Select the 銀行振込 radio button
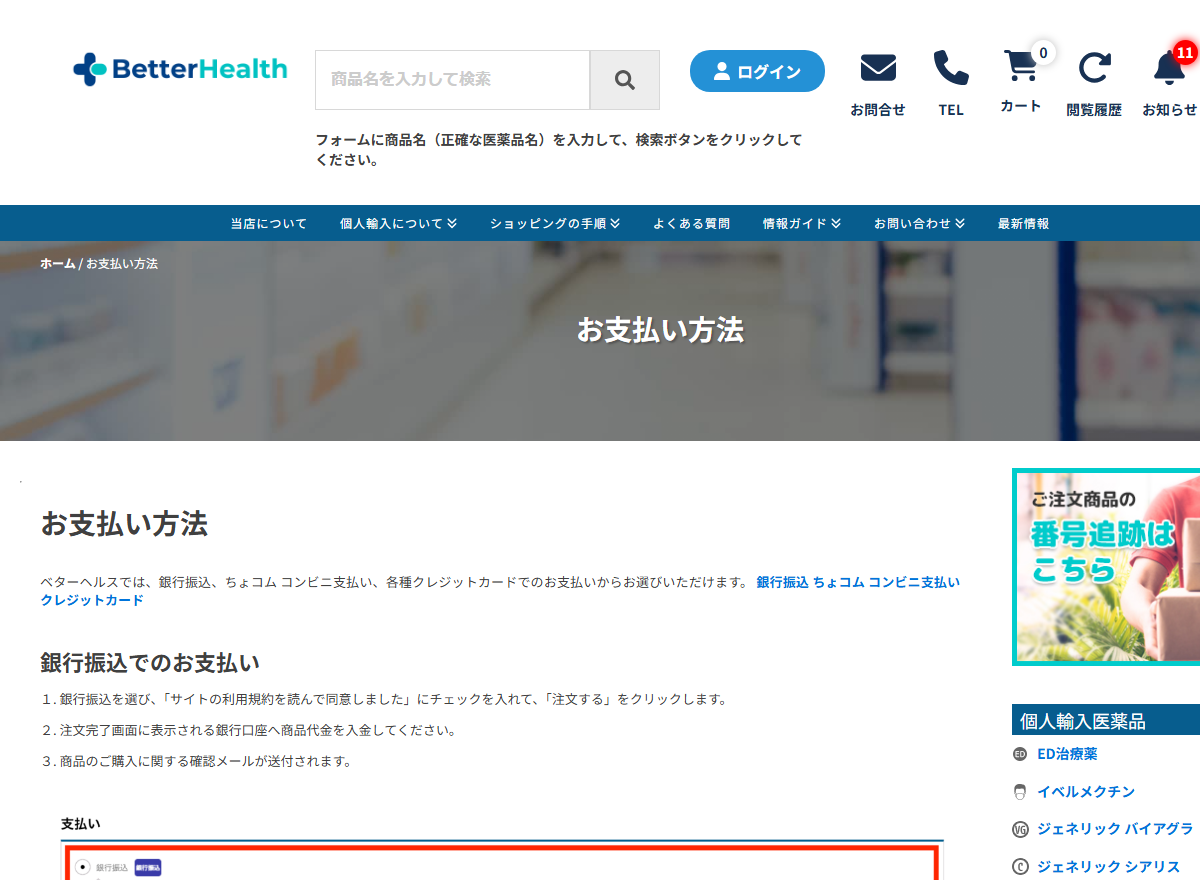 pyautogui.click(x=83, y=867)
